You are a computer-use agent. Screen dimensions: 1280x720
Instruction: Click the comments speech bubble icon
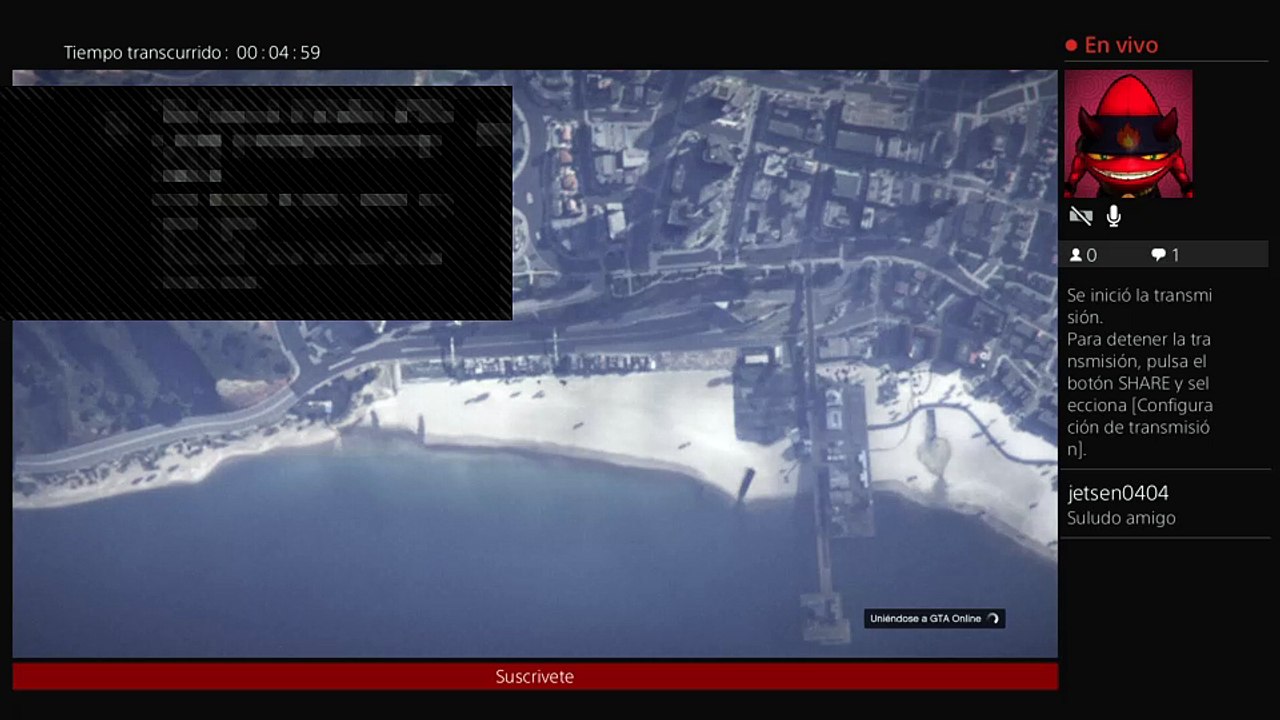coord(1158,255)
